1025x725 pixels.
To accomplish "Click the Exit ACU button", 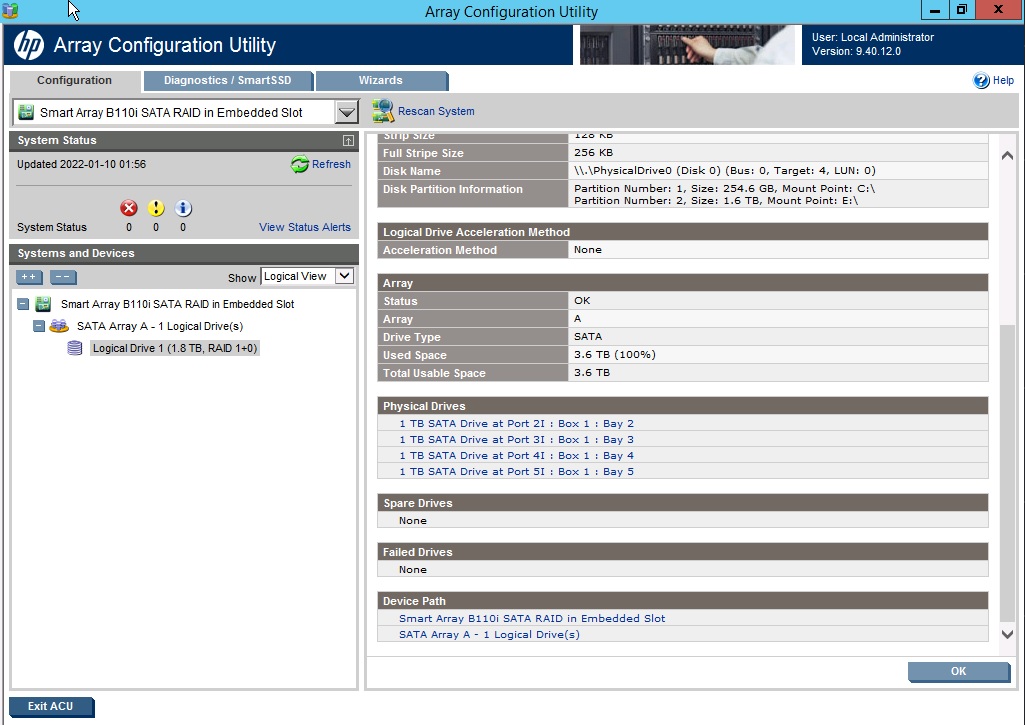I will (x=51, y=706).
